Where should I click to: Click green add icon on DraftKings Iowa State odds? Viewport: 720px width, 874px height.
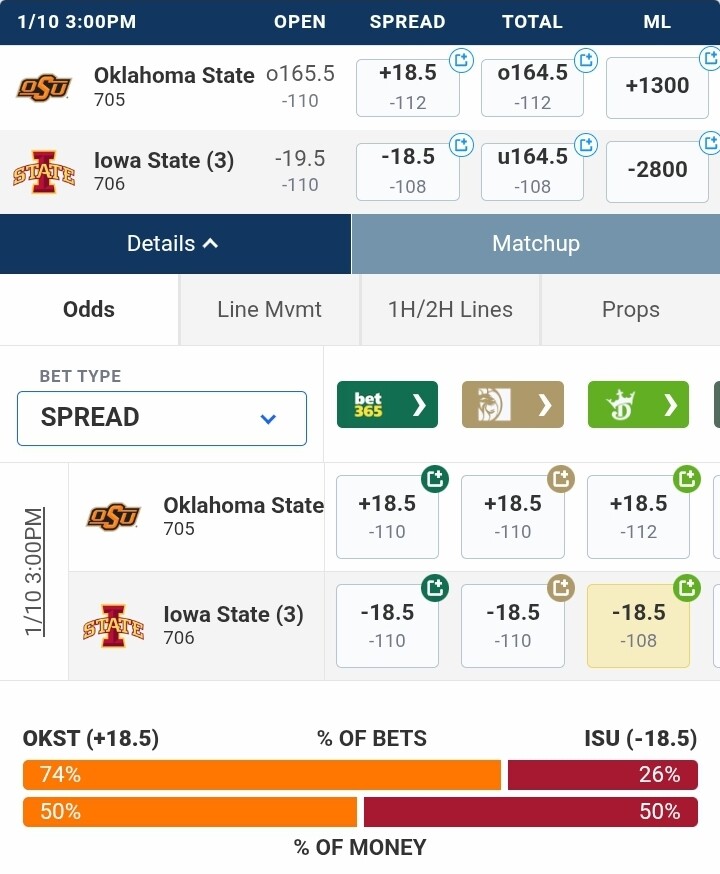coord(686,588)
